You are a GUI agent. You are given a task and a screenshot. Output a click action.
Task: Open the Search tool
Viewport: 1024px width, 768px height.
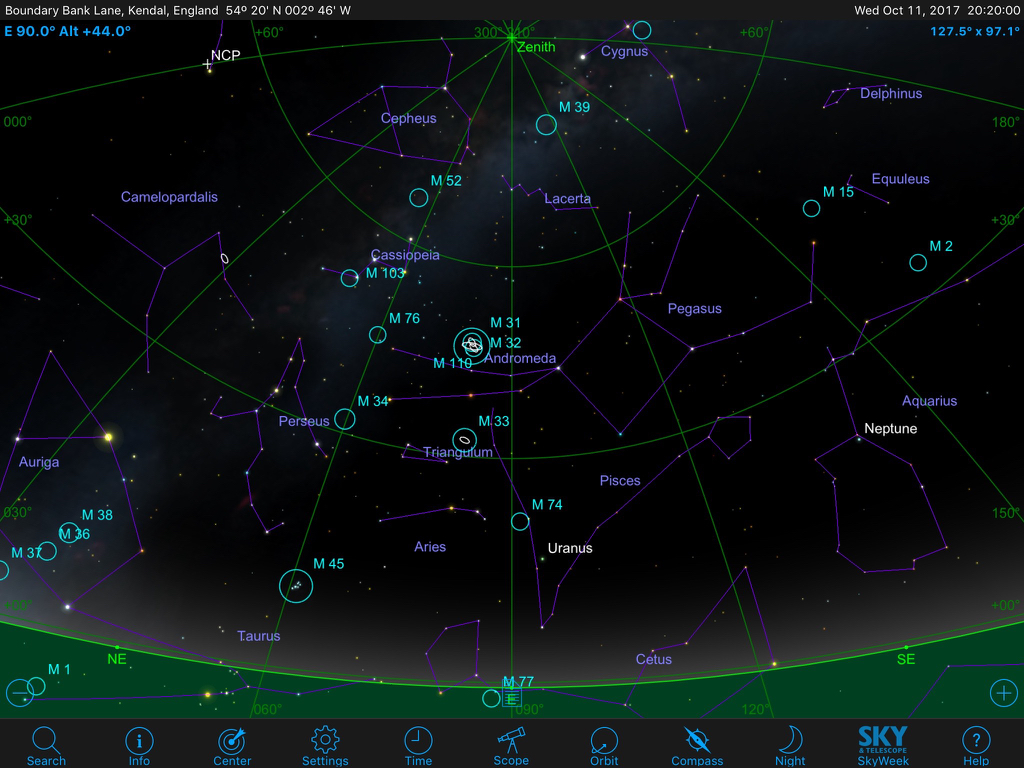(x=46, y=745)
